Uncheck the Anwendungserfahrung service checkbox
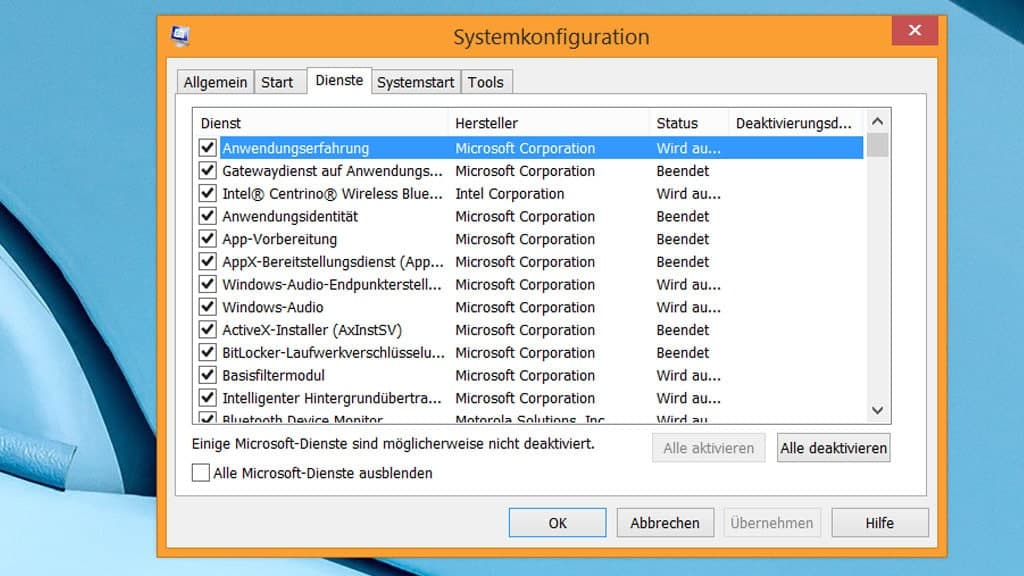 click(208, 148)
